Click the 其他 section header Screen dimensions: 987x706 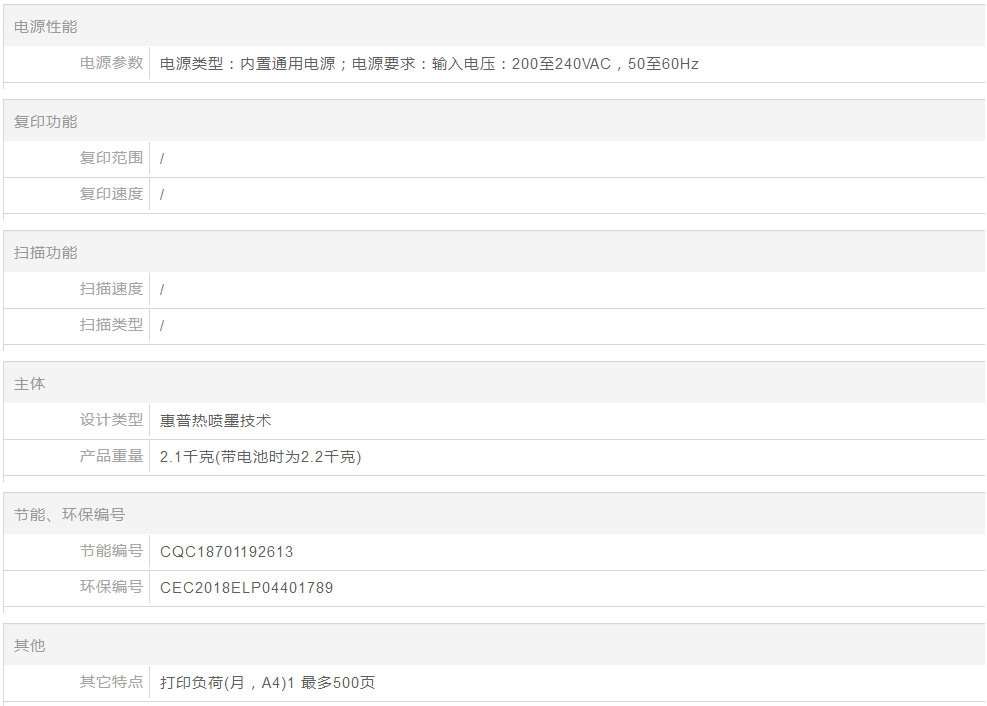30,646
